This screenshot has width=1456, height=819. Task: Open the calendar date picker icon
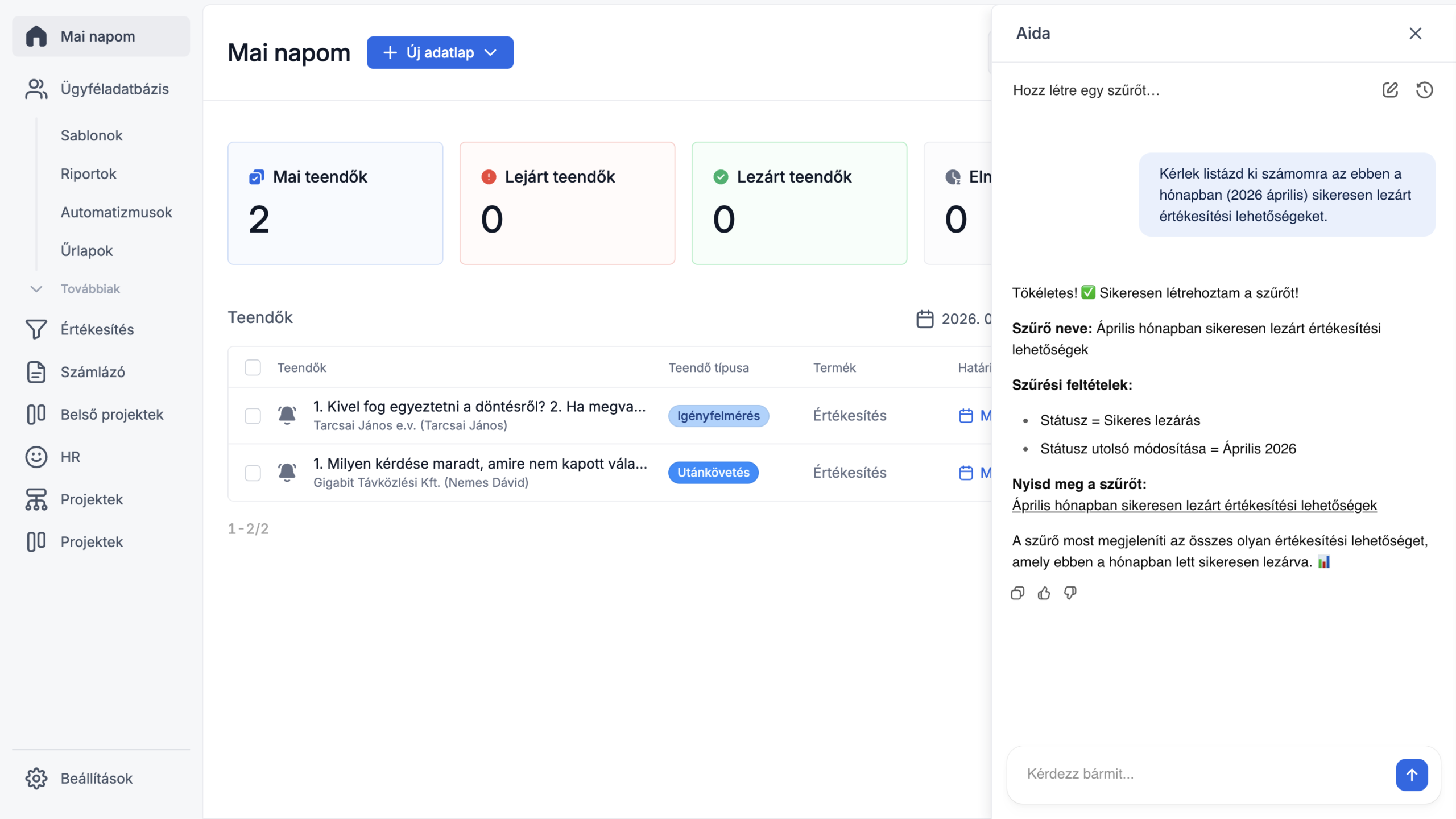925,319
